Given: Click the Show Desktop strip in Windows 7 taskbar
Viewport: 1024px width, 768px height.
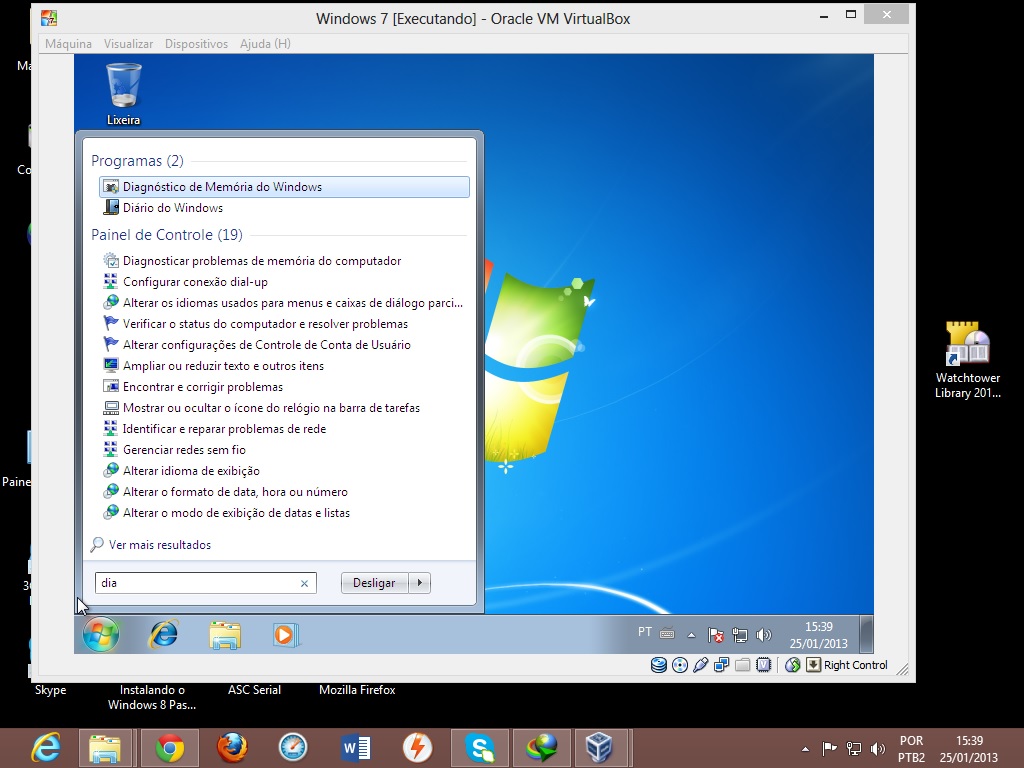Looking at the screenshot, I should pyautogui.click(x=867, y=634).
